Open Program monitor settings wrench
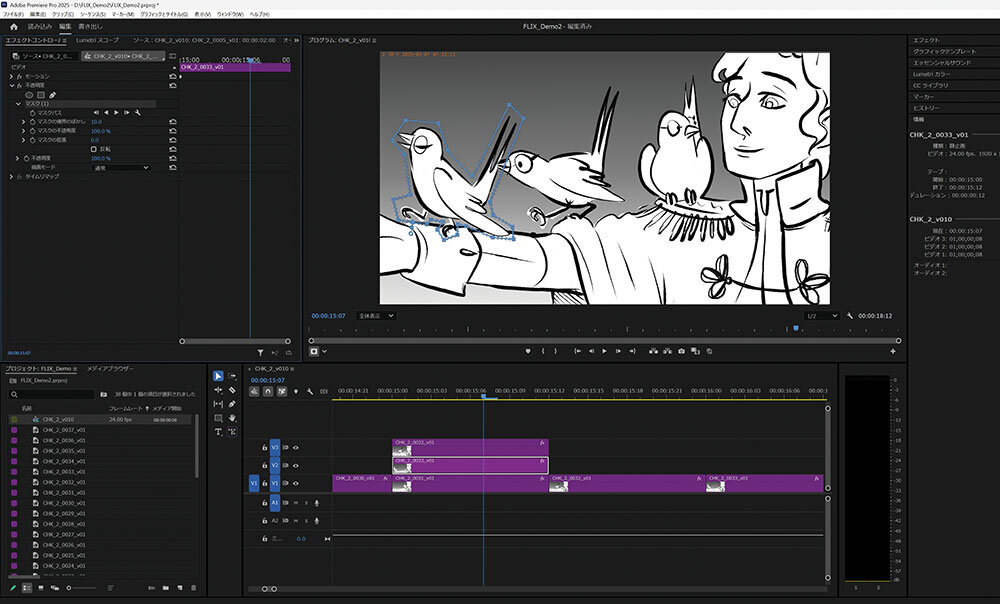1000x604 pixels. pyautogui.click(x=849, y=316)
